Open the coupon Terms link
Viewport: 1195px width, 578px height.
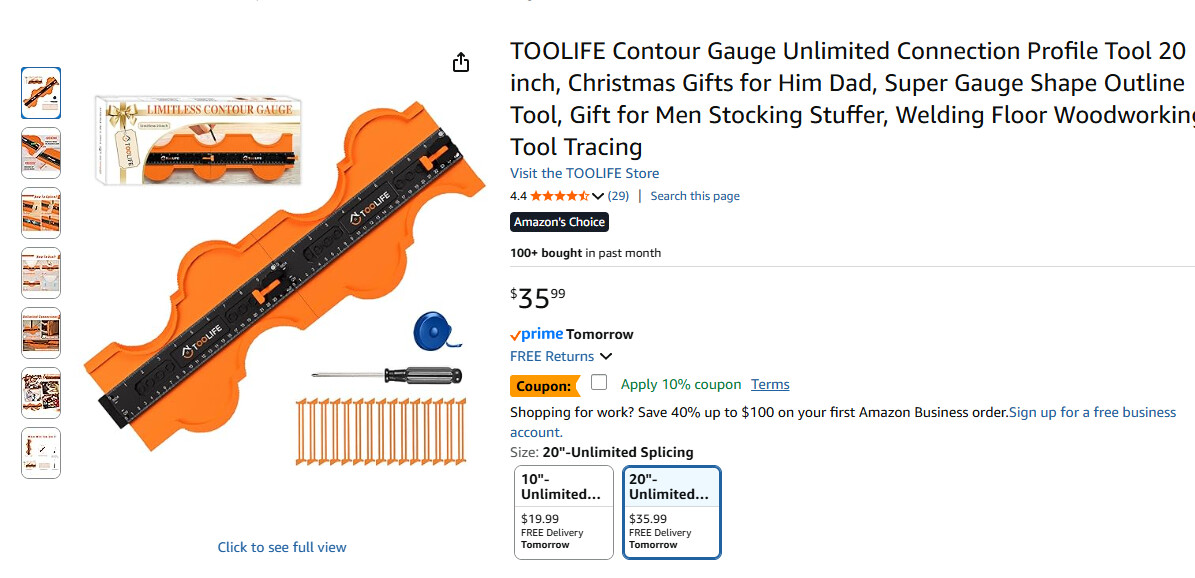(770, 384)
